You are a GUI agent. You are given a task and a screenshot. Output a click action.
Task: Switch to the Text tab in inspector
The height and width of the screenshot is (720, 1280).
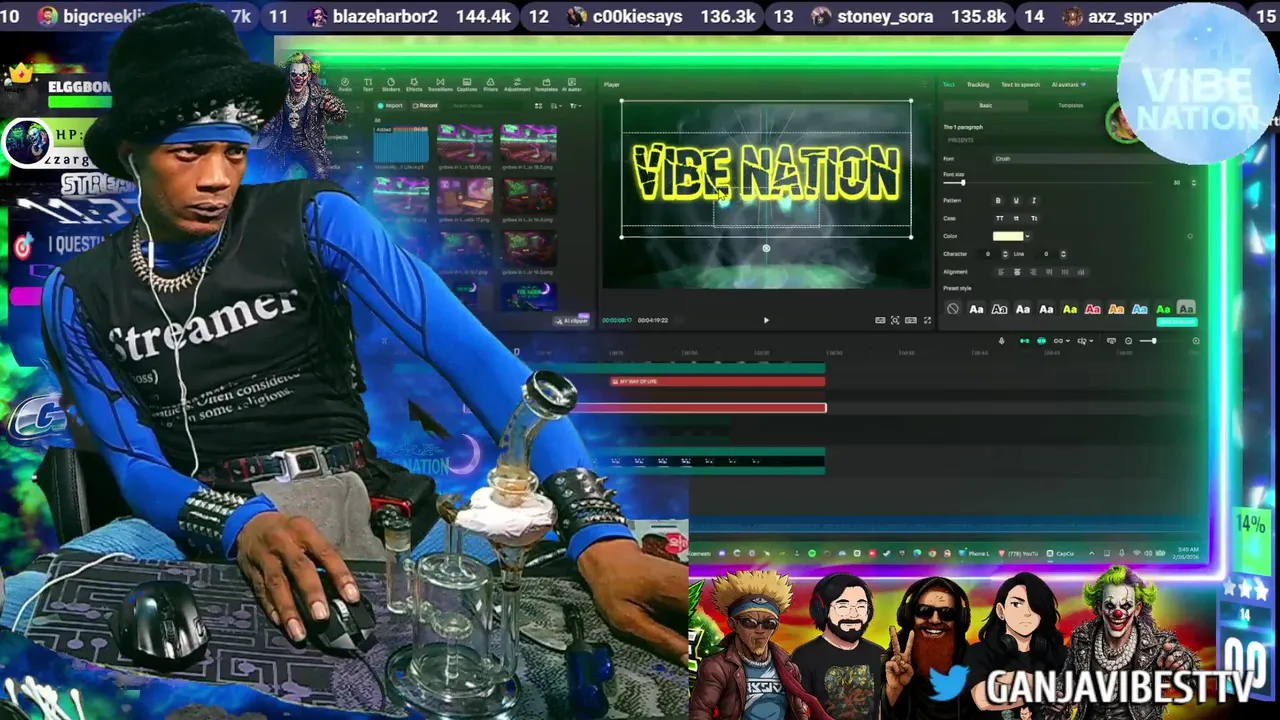[949, 84]
